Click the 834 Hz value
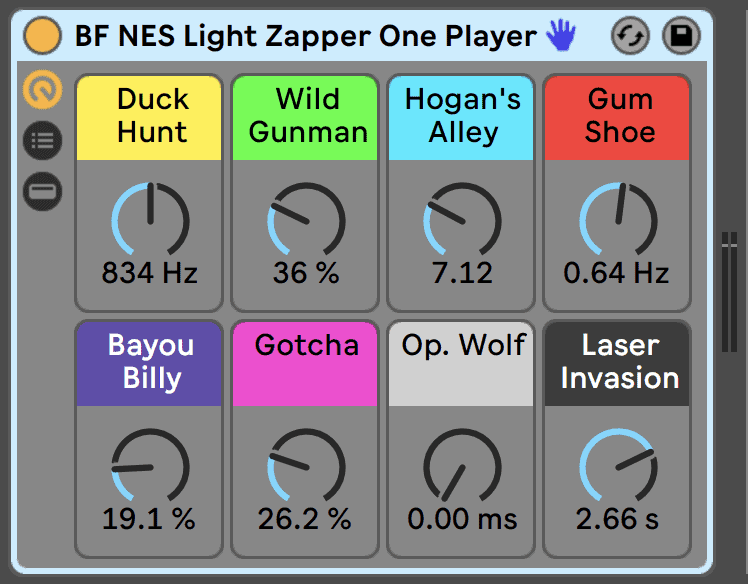The height and width of the screenshot is (584, 748). (149, 273)
